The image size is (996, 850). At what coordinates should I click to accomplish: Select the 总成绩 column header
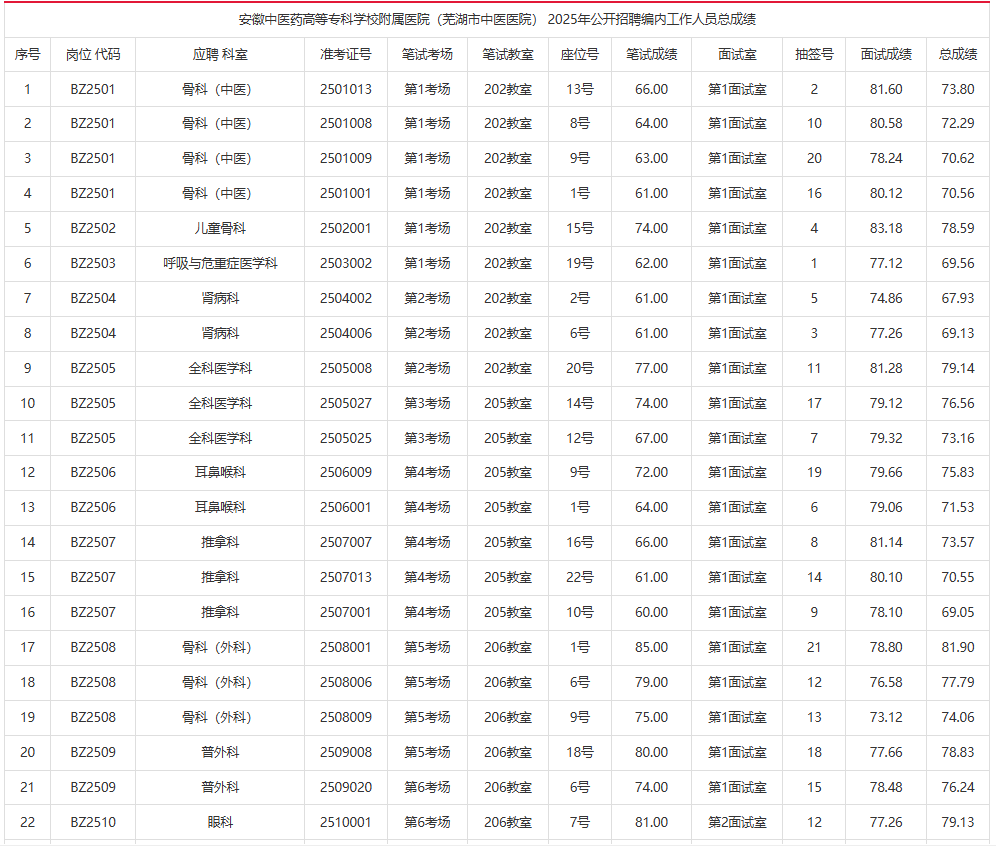[x=957, y=54]
